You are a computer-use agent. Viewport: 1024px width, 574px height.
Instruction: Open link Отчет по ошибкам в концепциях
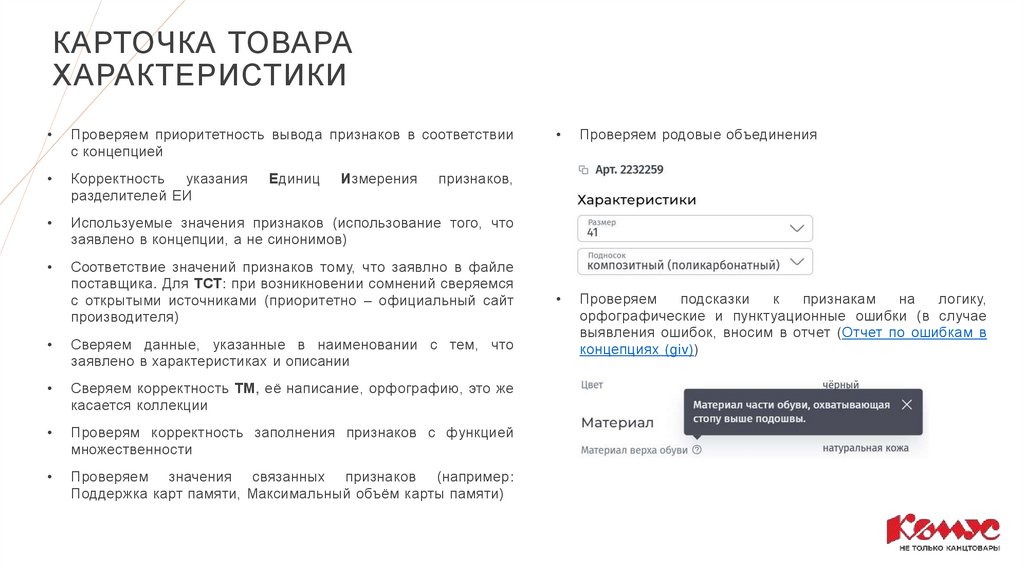(782, 341)
